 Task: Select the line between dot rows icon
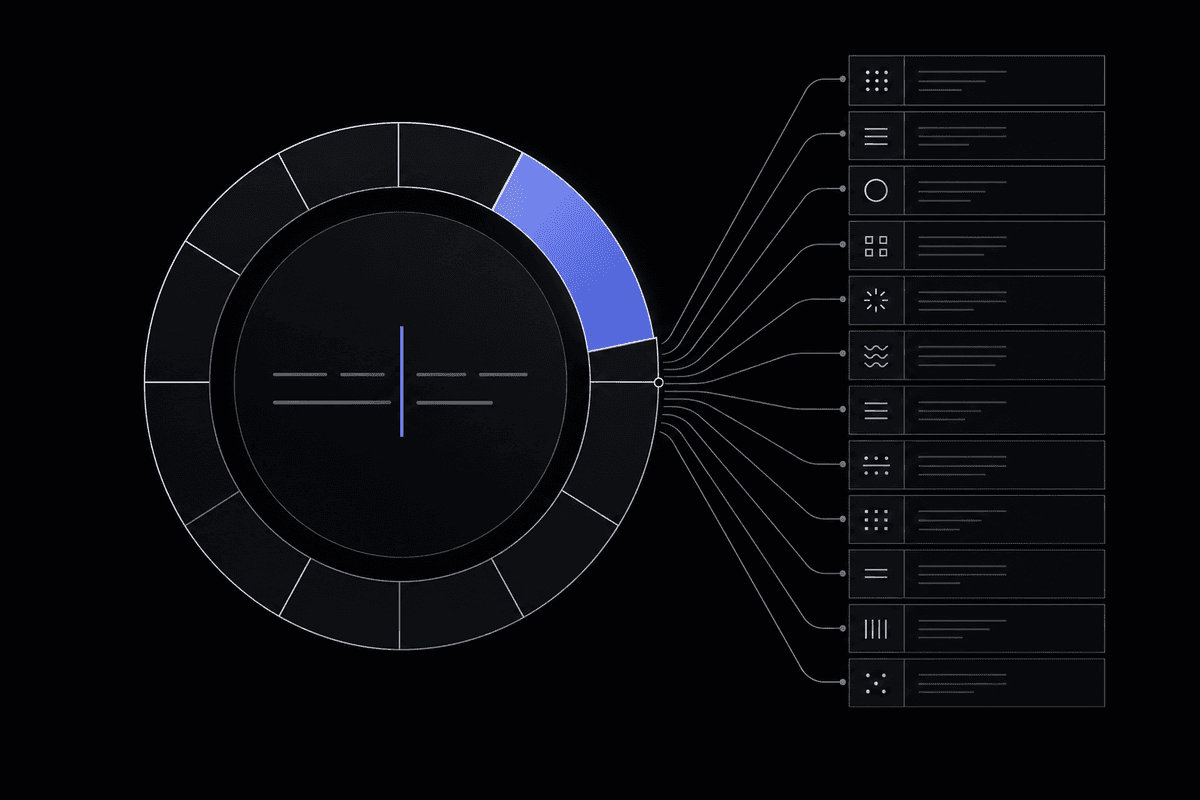point(876,465)
